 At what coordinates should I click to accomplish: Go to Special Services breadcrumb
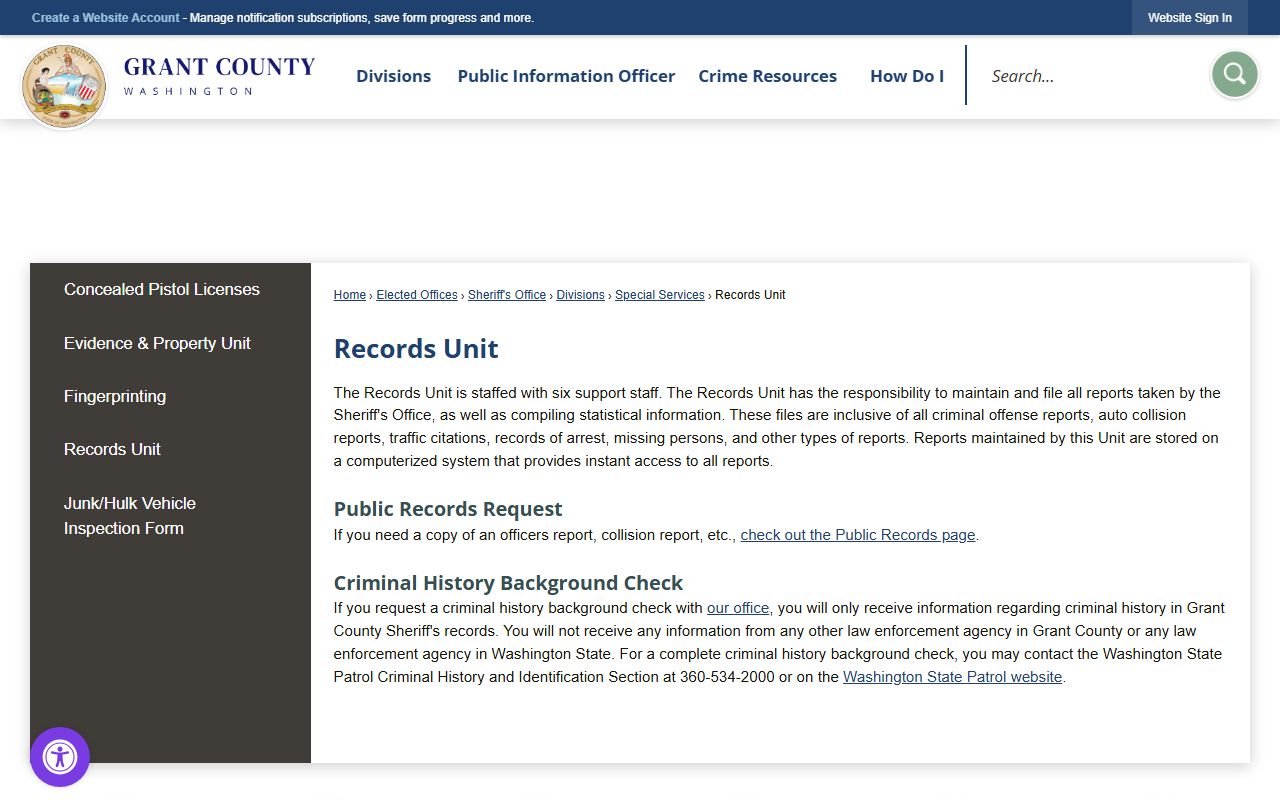[x=659, y=295]
